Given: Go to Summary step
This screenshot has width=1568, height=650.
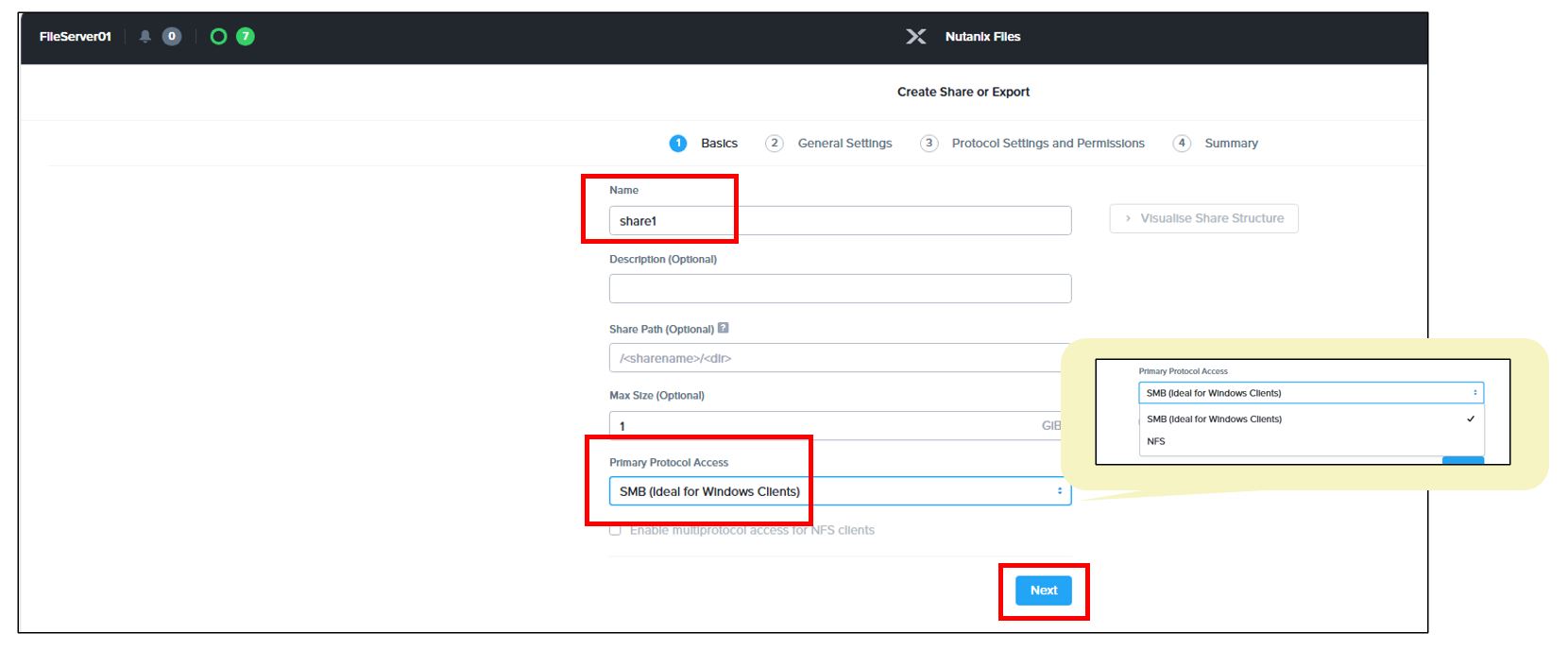Looking at the screenshot, I should (1231, 144).
